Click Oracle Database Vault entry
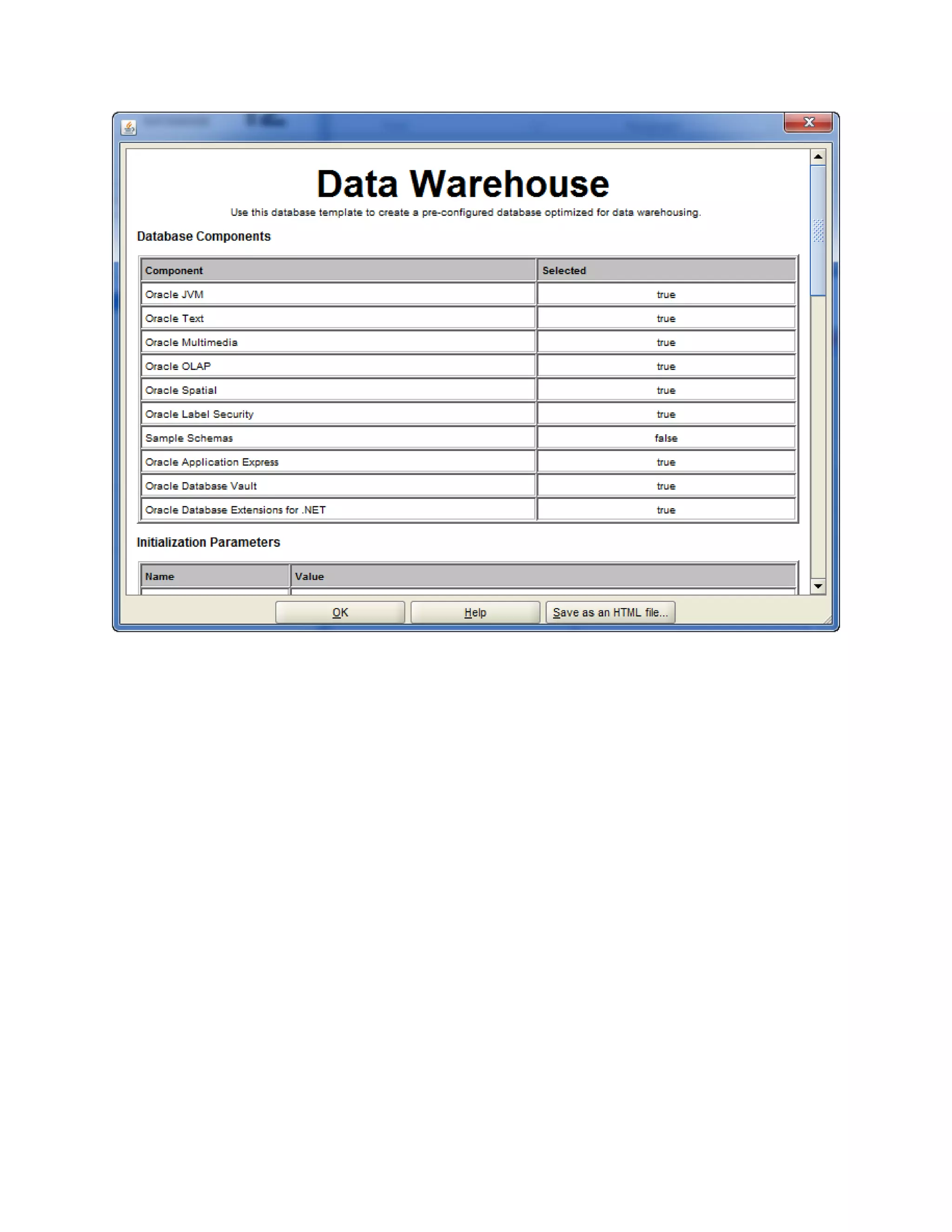Image resolution: width=952 pixels, height=1232 pixels. pyautogui.click(x=338, y=486)
